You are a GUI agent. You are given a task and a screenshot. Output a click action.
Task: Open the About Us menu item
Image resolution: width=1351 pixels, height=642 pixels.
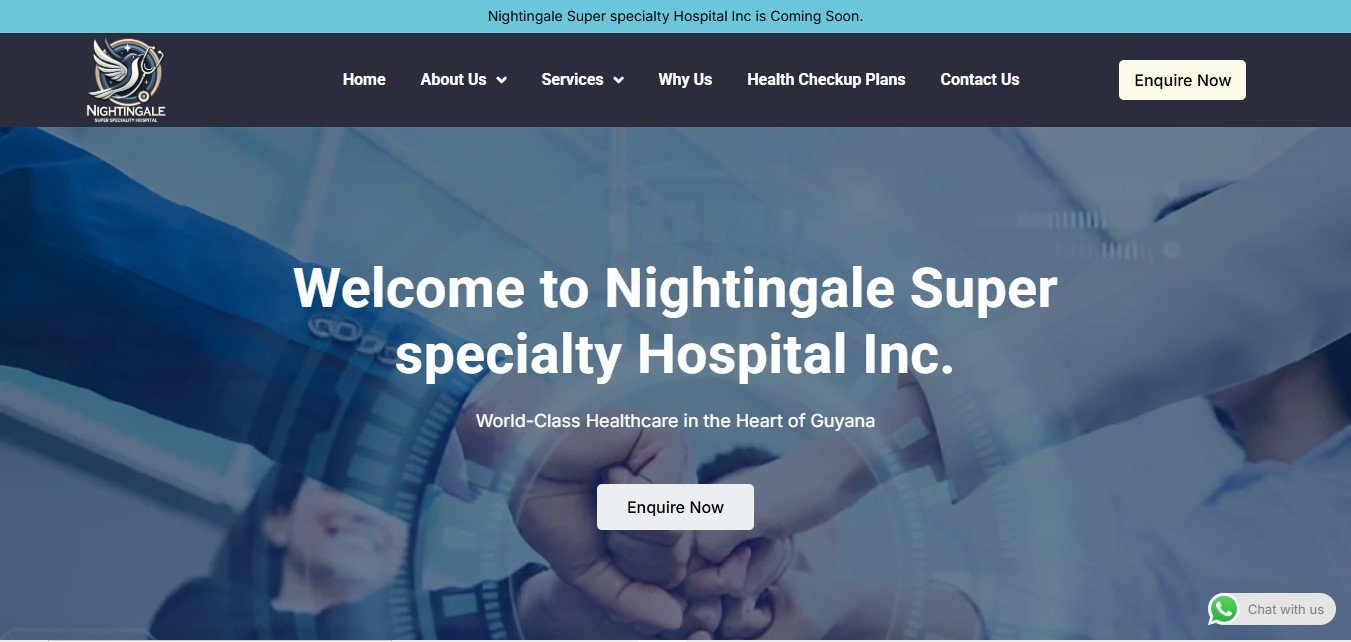tap(453, 80)
